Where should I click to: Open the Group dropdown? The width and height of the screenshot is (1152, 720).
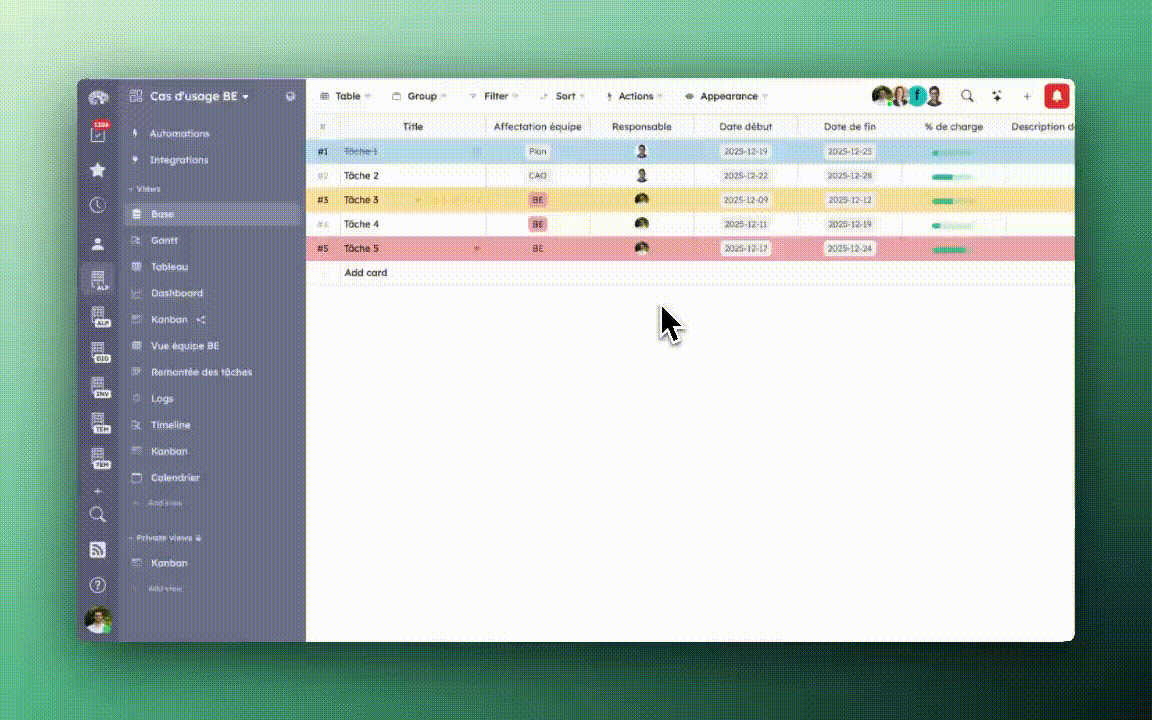420,96
